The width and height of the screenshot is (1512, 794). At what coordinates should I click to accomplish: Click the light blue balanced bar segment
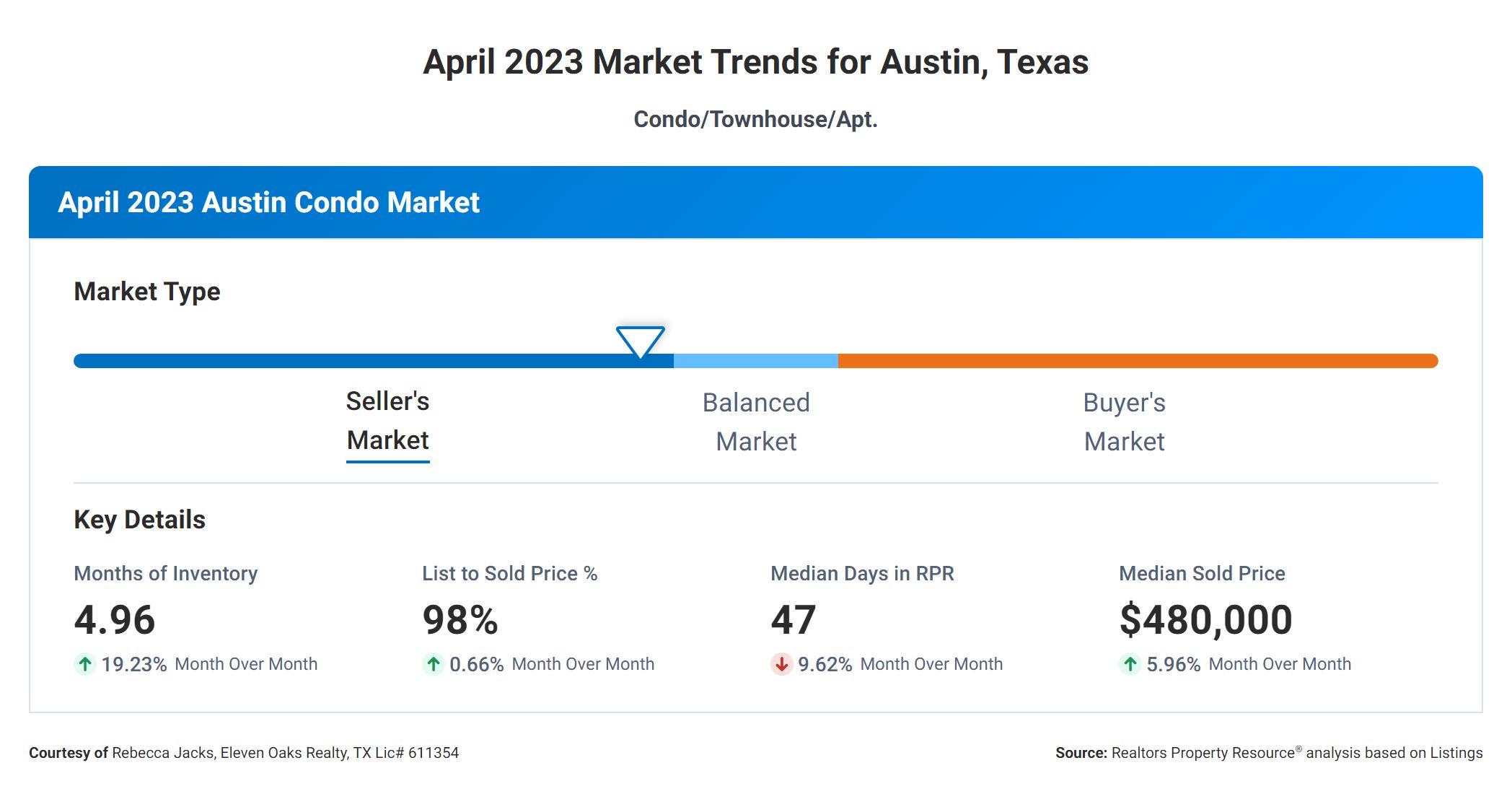(x=756, y=361)
